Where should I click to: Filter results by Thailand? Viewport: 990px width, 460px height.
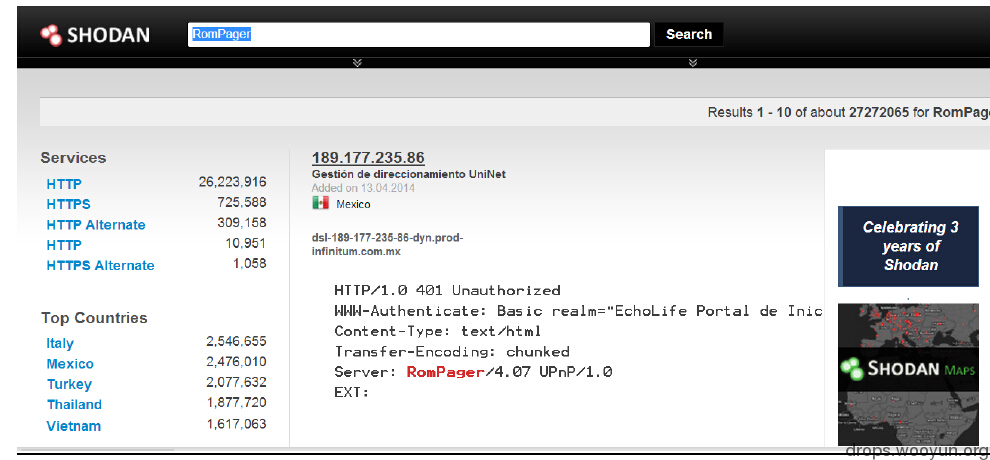click(75, 404)
